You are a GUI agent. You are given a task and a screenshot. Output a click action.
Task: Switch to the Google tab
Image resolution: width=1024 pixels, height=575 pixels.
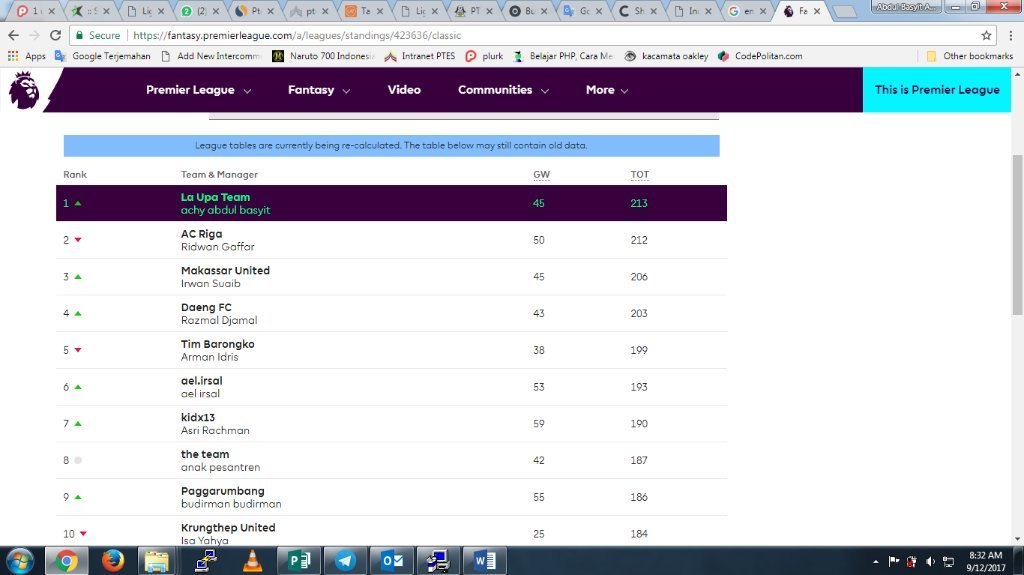pyautogui.click(x=749, y=11)
